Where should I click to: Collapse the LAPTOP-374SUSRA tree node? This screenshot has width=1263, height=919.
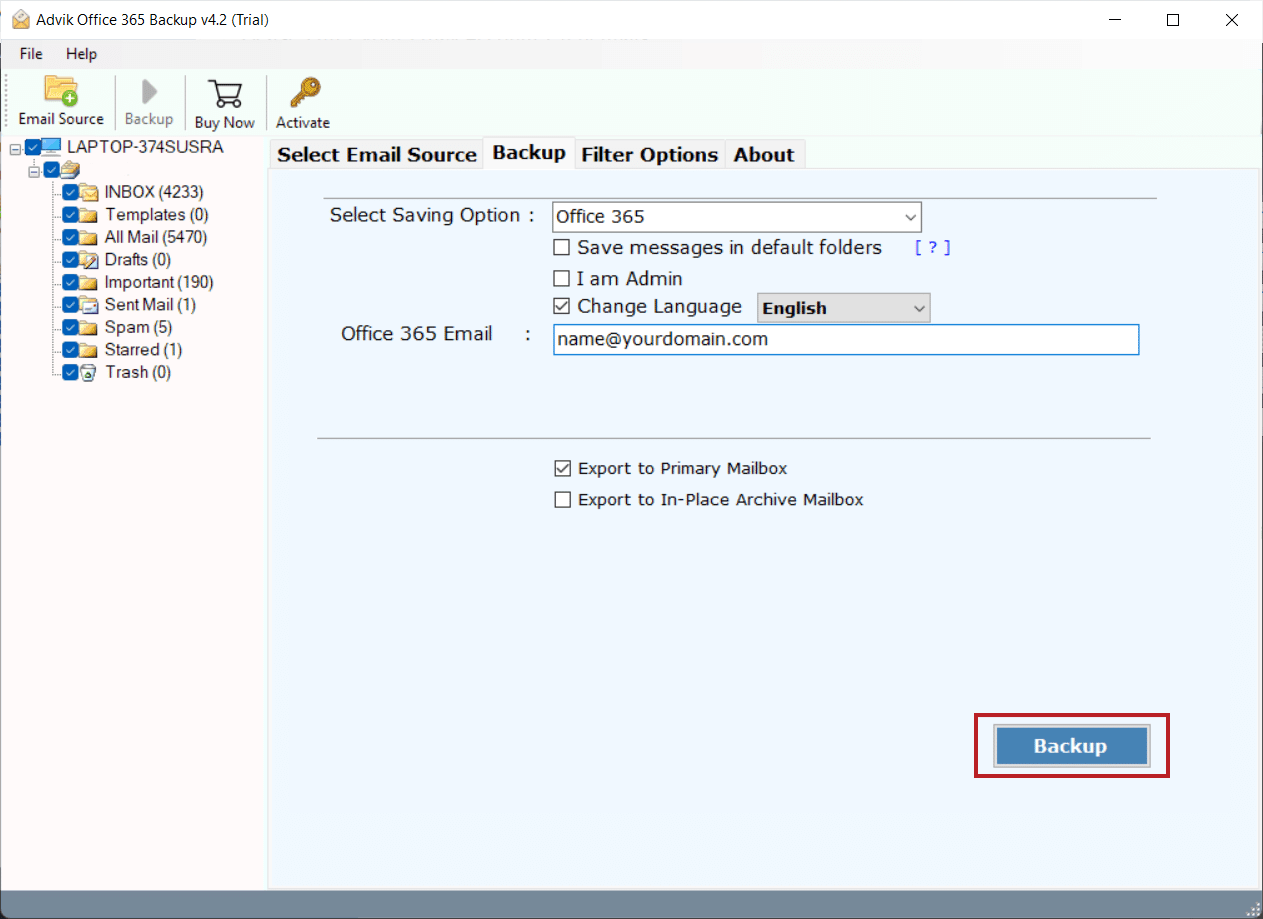click(x=15, y=148)
